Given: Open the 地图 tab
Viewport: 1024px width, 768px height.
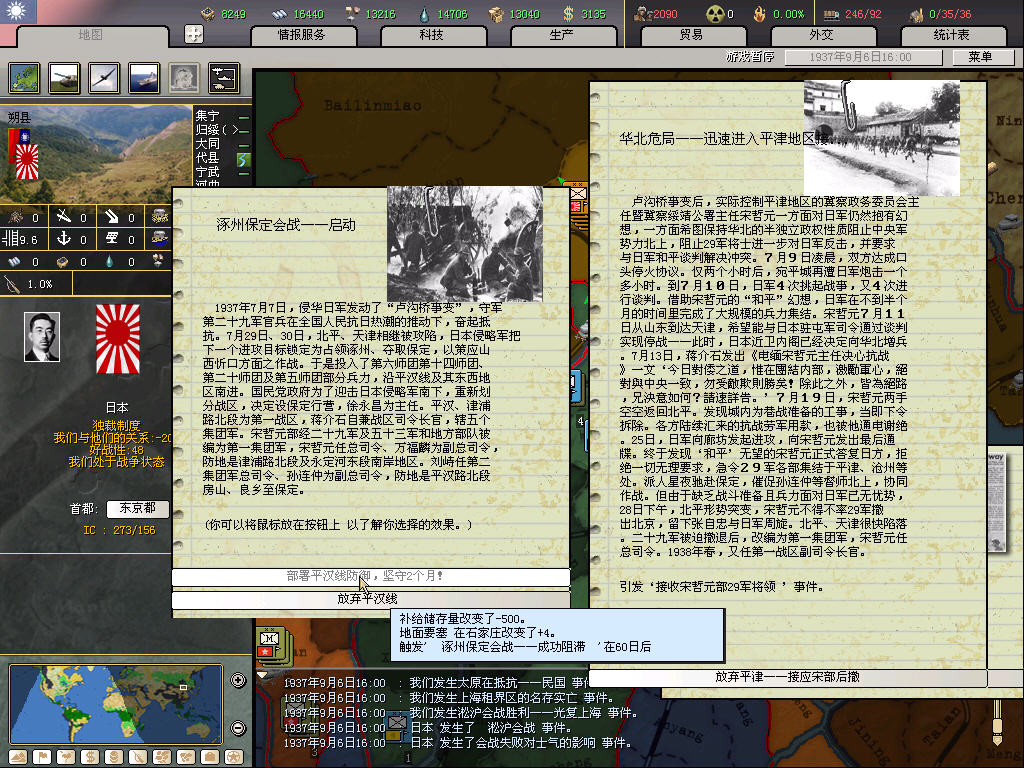Looking at the screenshot, I should [x=90, y=35].
